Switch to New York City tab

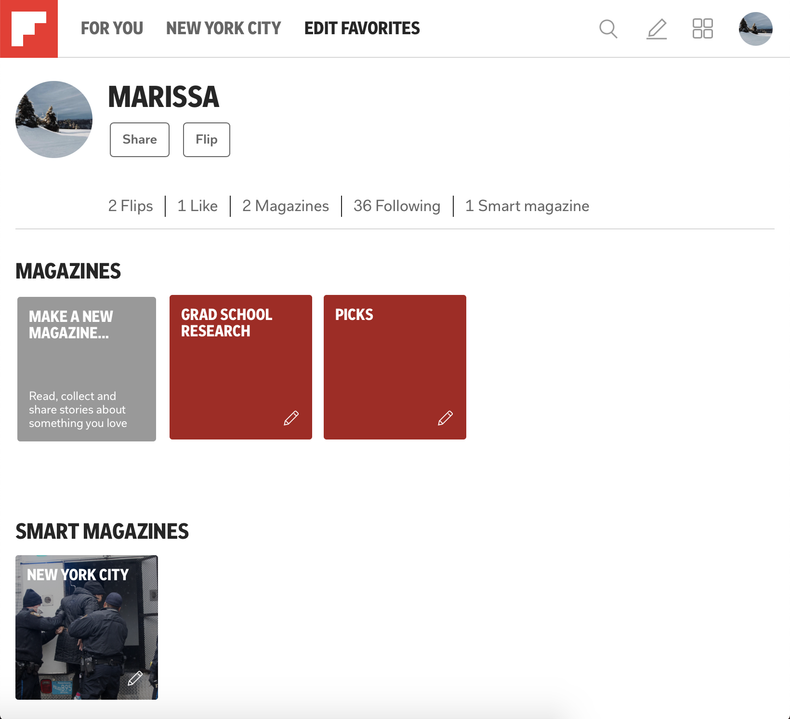(x=223, y=29)
